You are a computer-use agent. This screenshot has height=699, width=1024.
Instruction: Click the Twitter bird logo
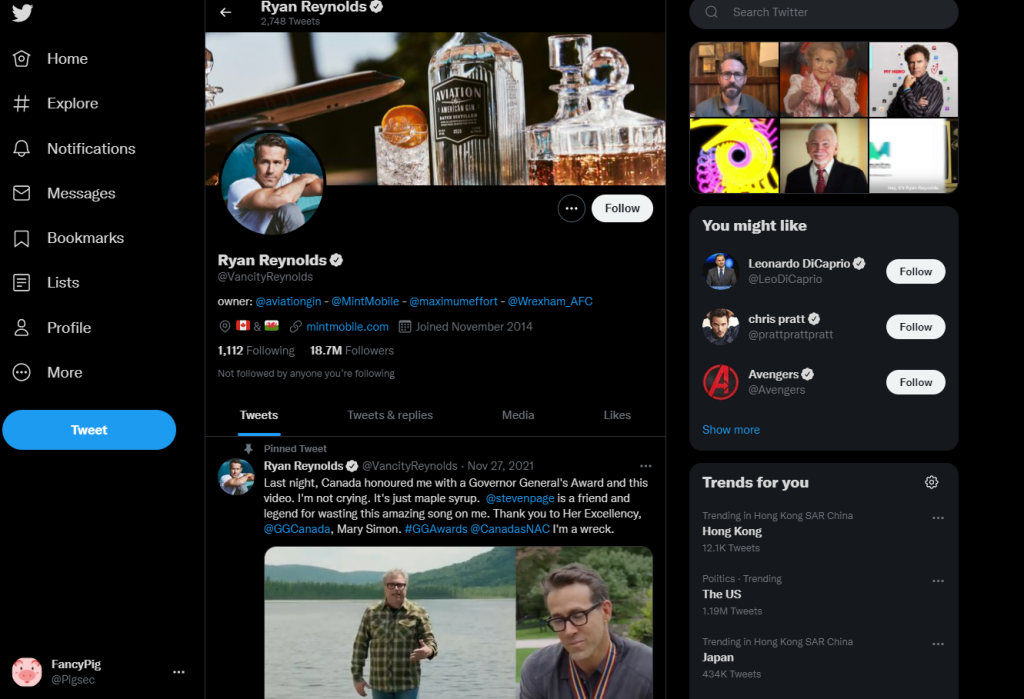(x=22, y=12)
